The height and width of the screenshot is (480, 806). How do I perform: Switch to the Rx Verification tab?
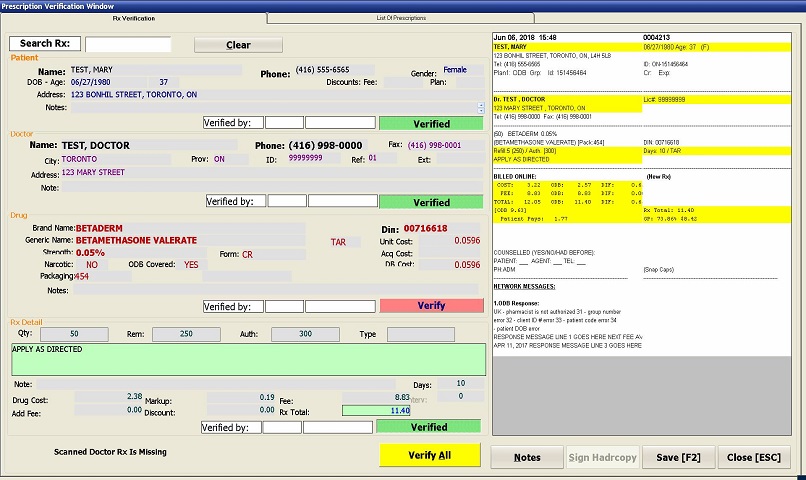coord(134,19)
